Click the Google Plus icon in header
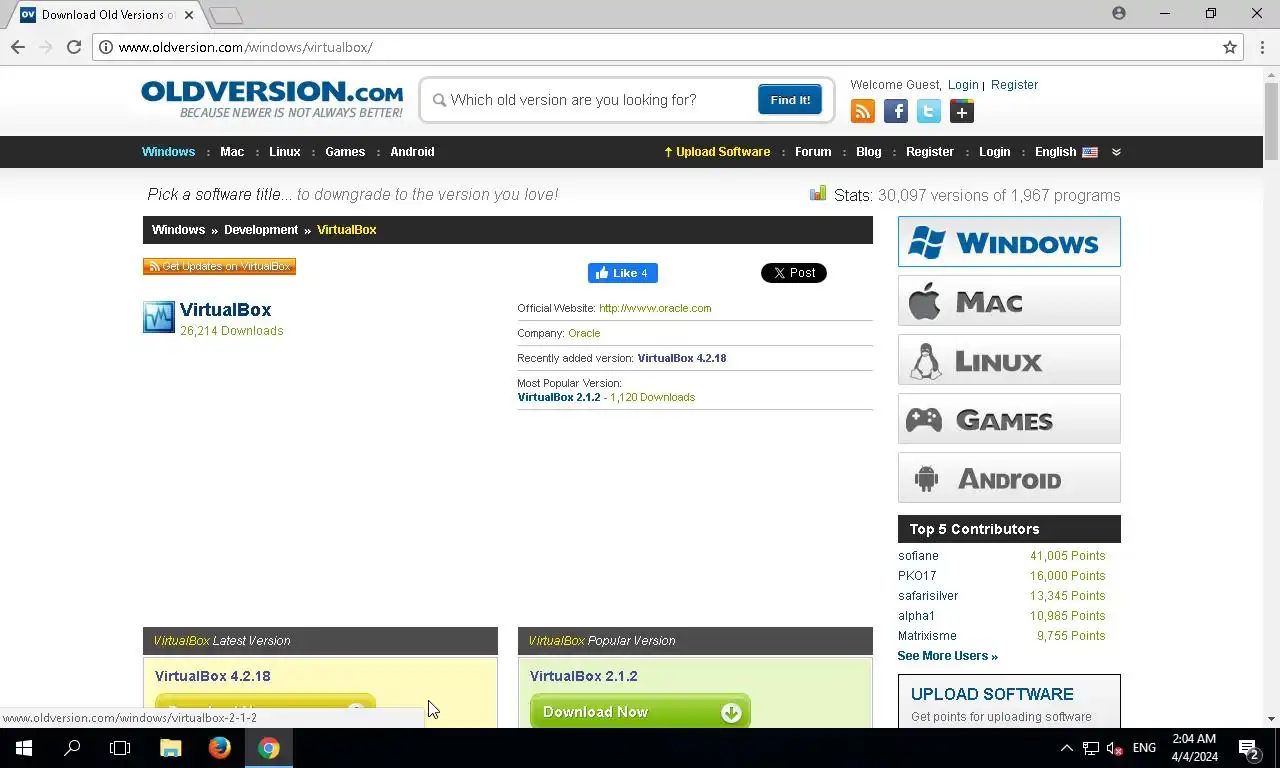 [x=962, y=111]
